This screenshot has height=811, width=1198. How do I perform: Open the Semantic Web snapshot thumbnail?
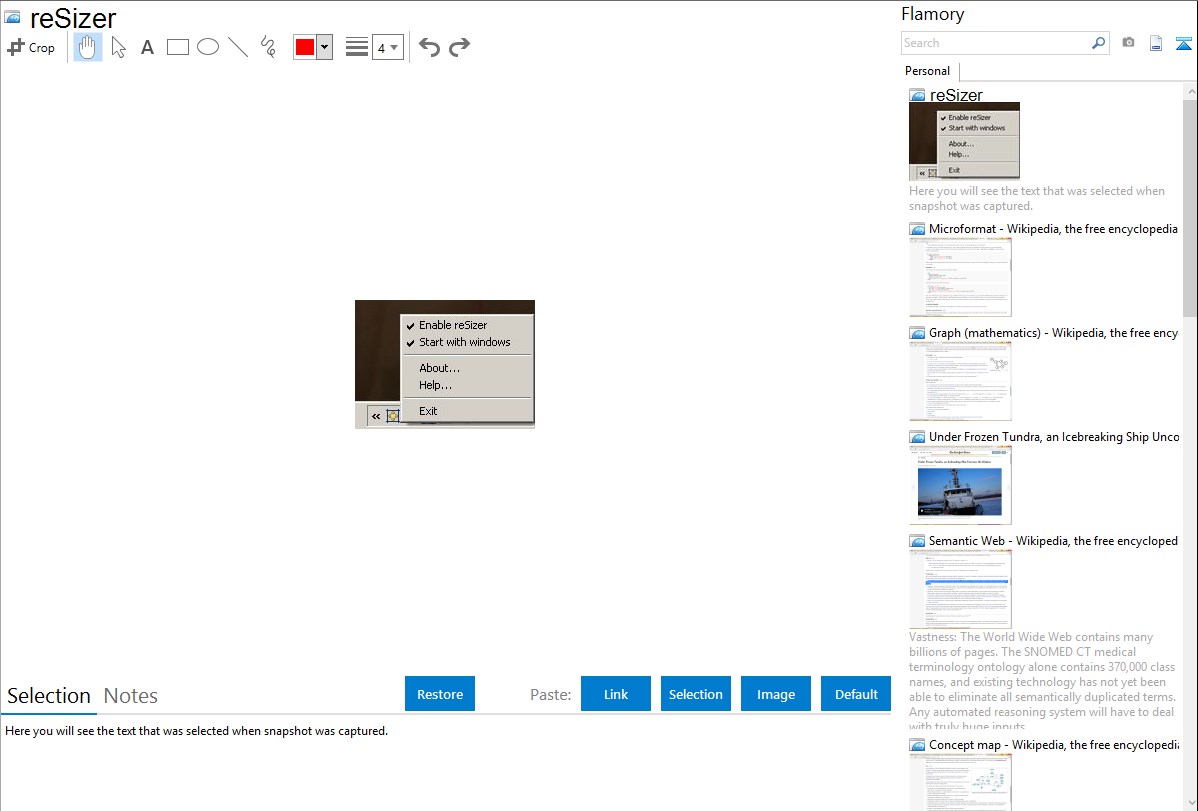pyautogui.click(x=960, y=589)
